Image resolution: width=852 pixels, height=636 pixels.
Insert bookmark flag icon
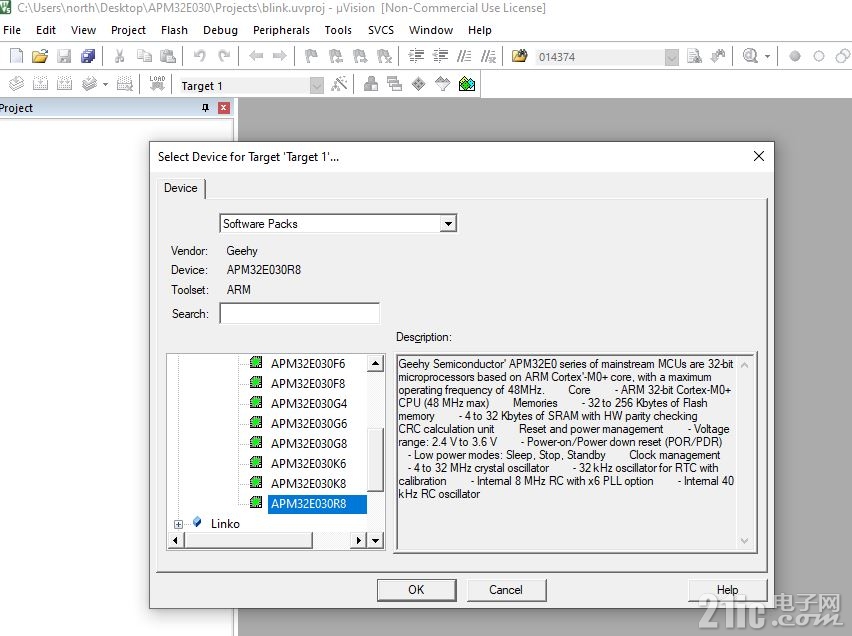pos(311,56)
